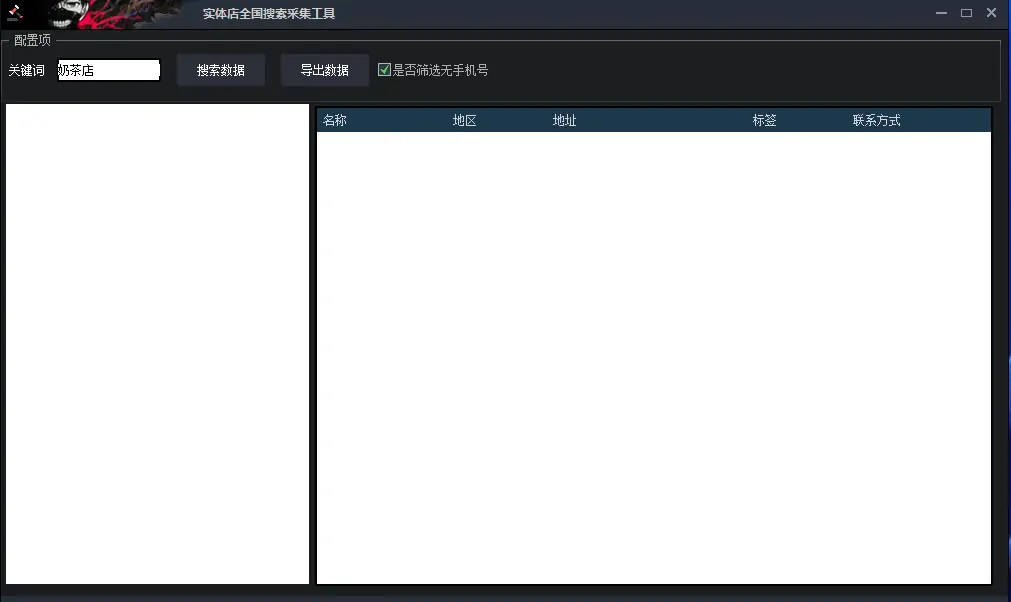
Task: Click the 关键词 label
Action: pyautogui.click(x=26, y=70)
